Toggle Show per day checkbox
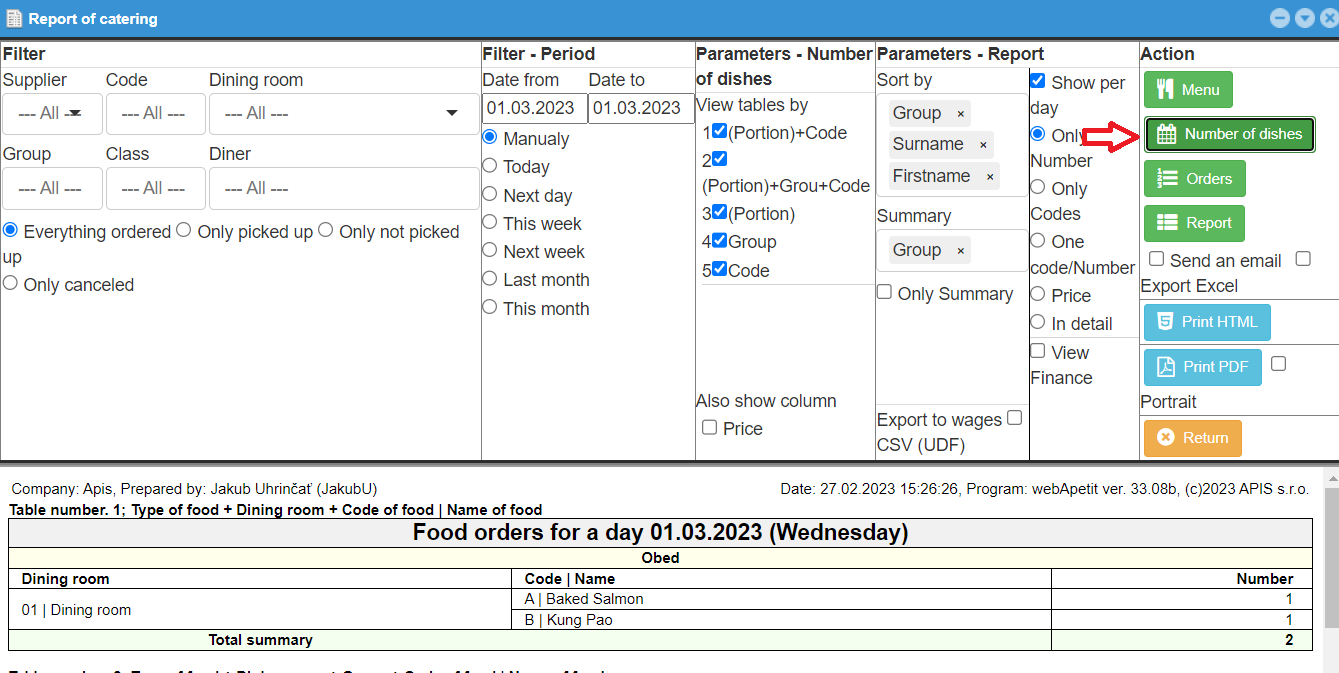The width and height of the screenshot is (1339, 673). [1038, 81]
